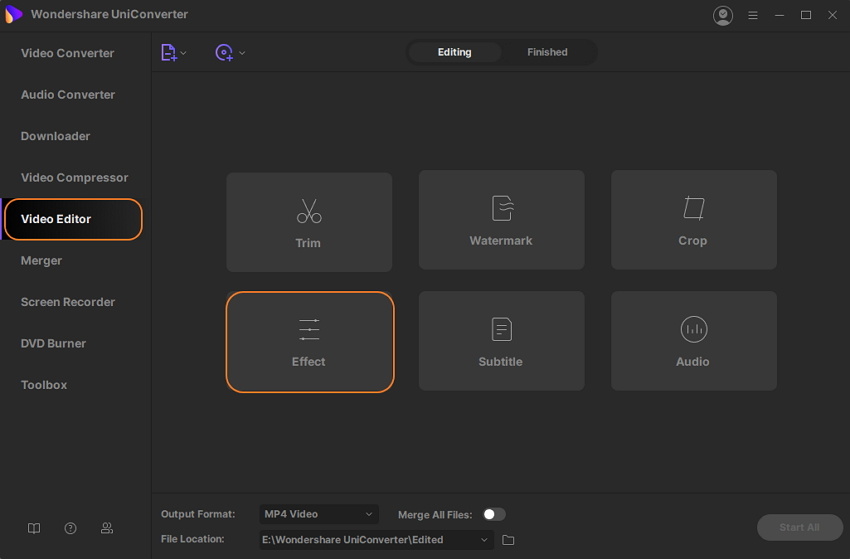The width and height of the screenshot is (850, 559).
Task: Open the user account profile icon
Action: click(x=723, y=16)
